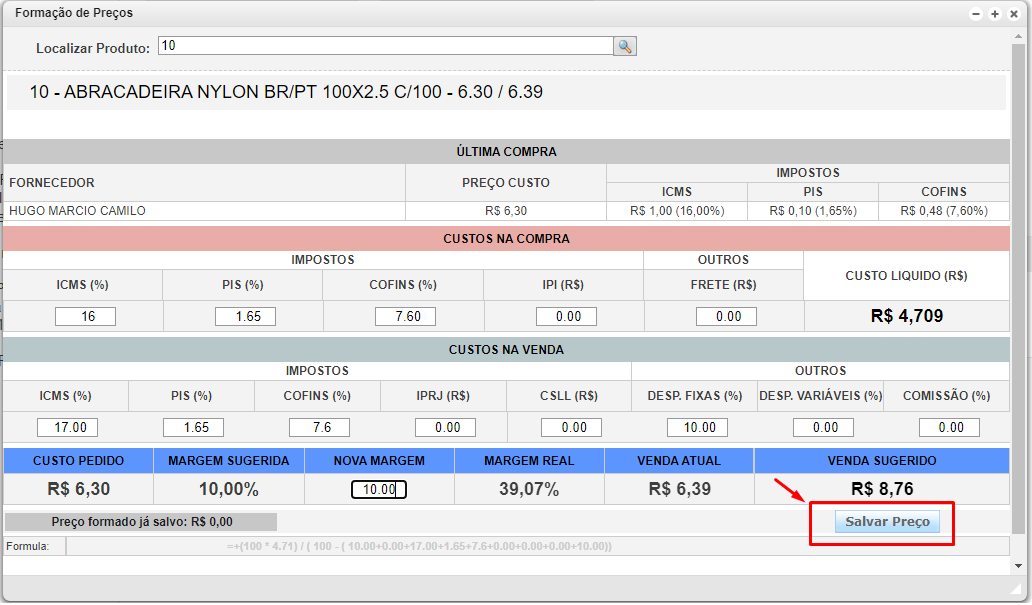The image size is (1032, 605).
Task: Close the Formação de Preços window
Action: tap(1014, 14)
